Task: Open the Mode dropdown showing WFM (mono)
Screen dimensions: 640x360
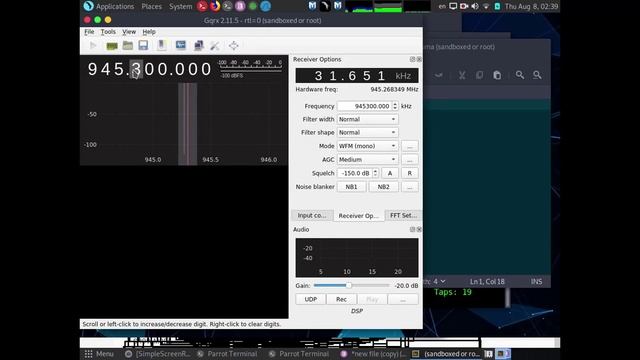Action: tap(367, 146)
